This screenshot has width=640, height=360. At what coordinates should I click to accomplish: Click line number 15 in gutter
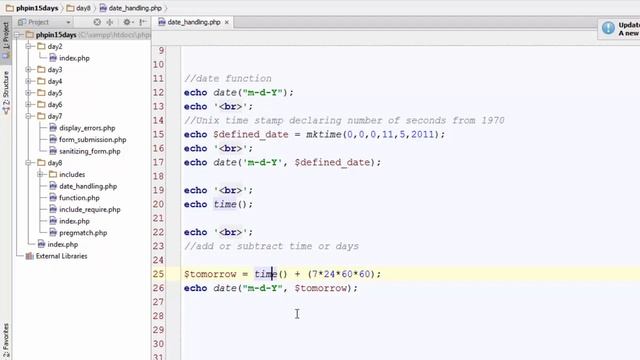coord(159,134)
